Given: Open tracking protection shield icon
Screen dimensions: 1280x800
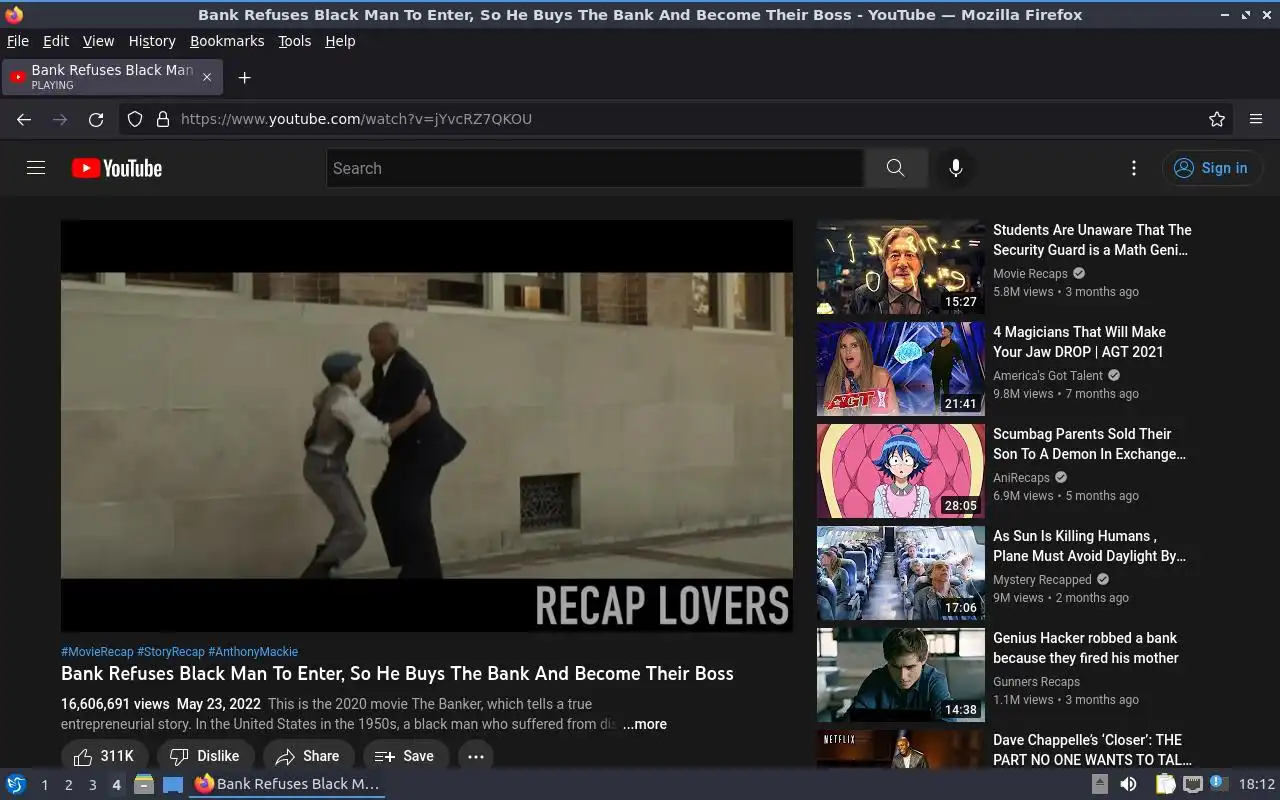Looking at the screenshot, I should [135, 119].
